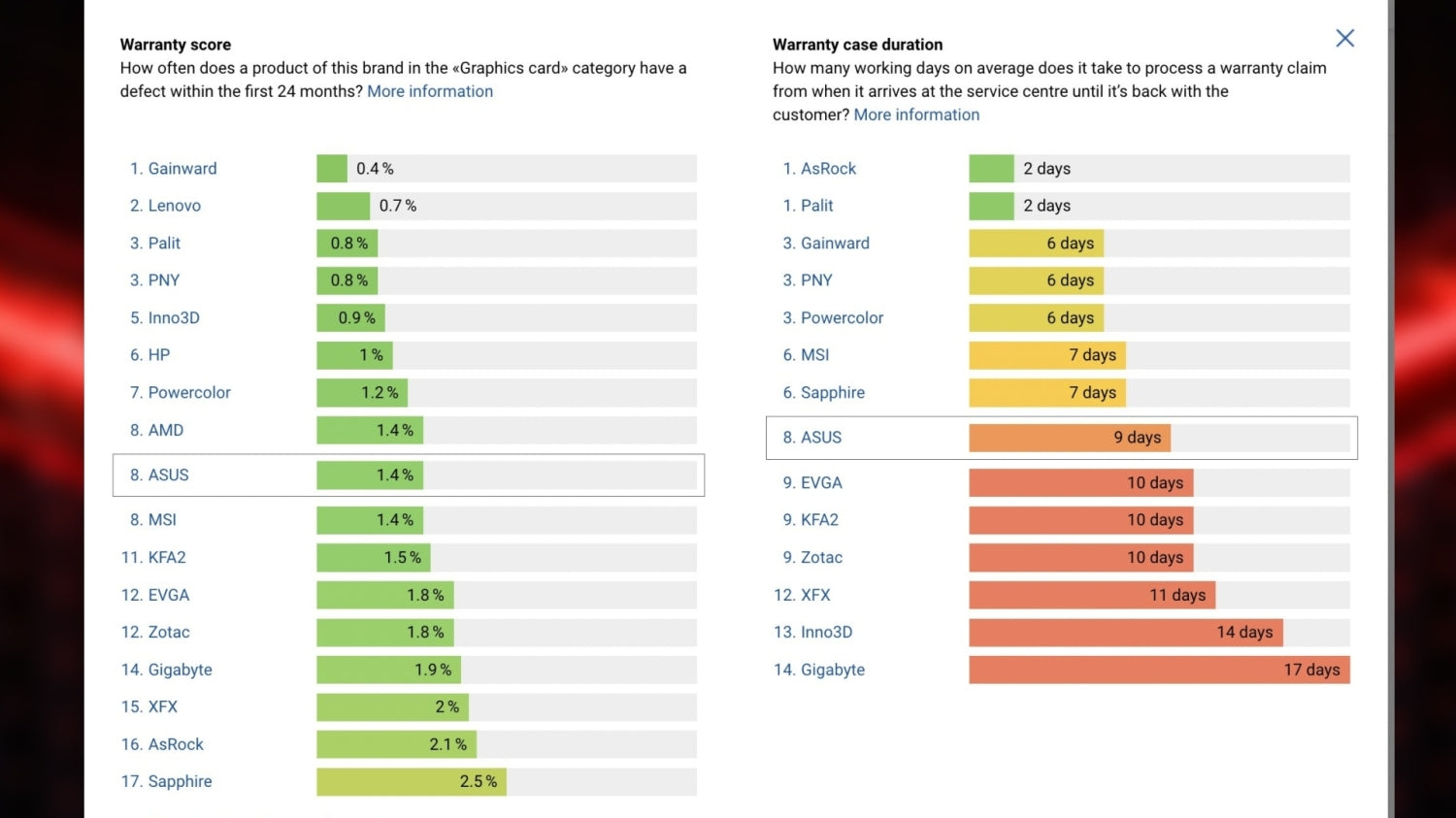Select Gainward in warranty score list
The height and width of the screenshot is (818, 1456).
(x=182, y=169)
